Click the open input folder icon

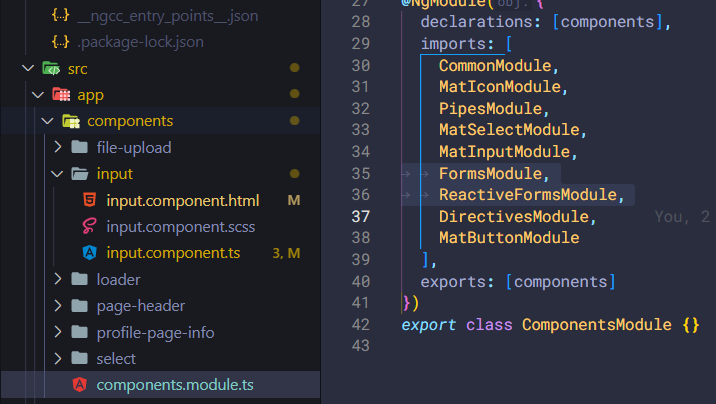click(x=80, y=174)
